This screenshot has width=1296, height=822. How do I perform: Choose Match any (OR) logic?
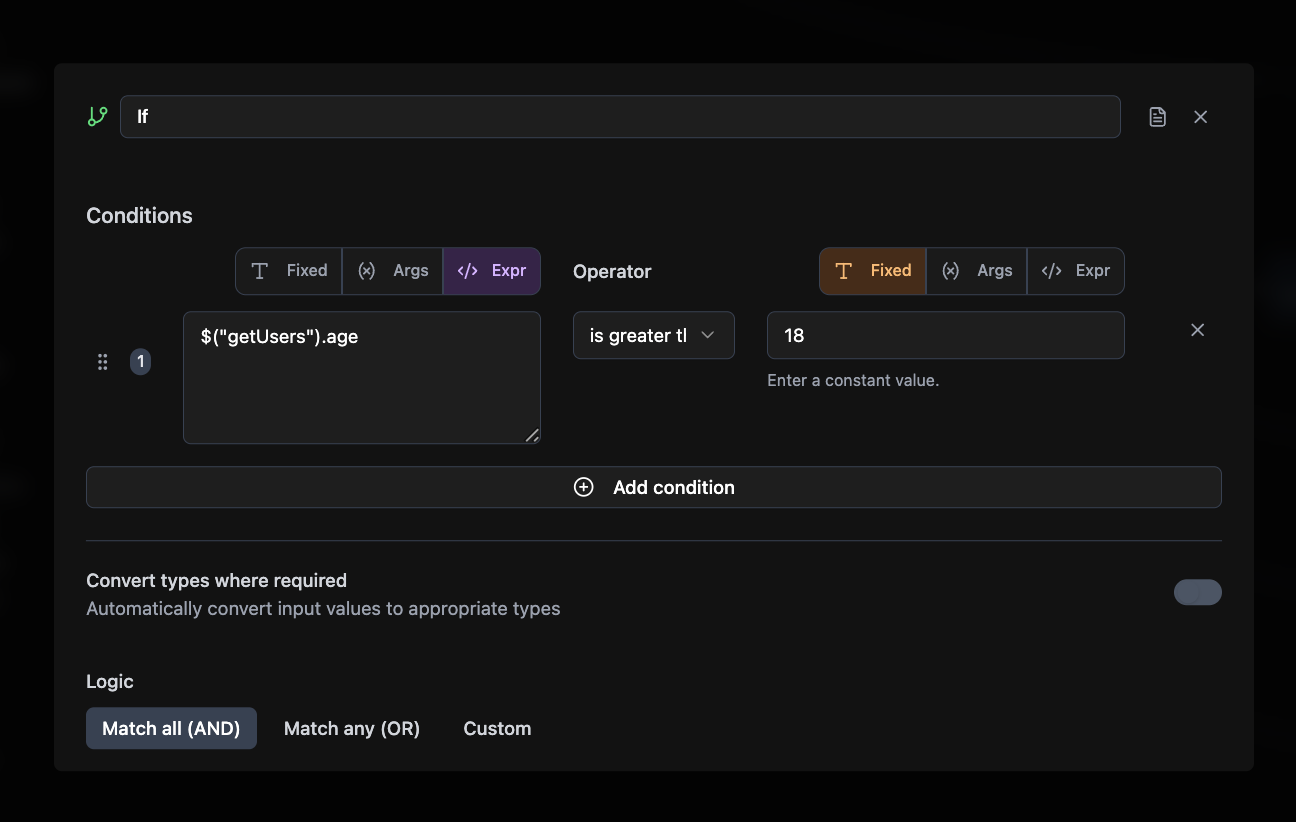(x=352, y=728)
